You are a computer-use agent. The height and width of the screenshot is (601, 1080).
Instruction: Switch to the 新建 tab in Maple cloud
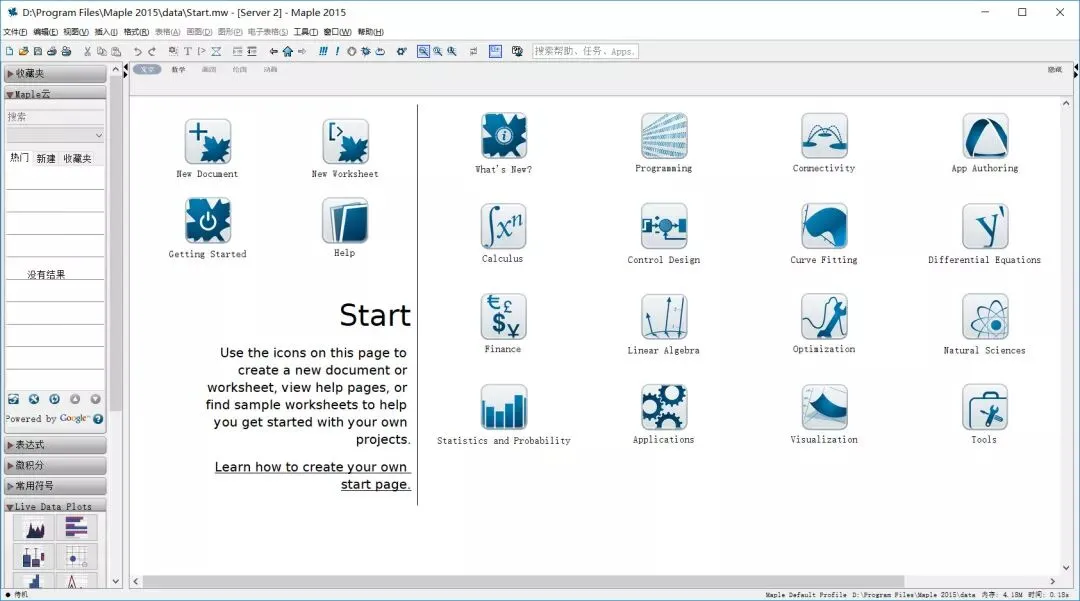pos(46,158)
